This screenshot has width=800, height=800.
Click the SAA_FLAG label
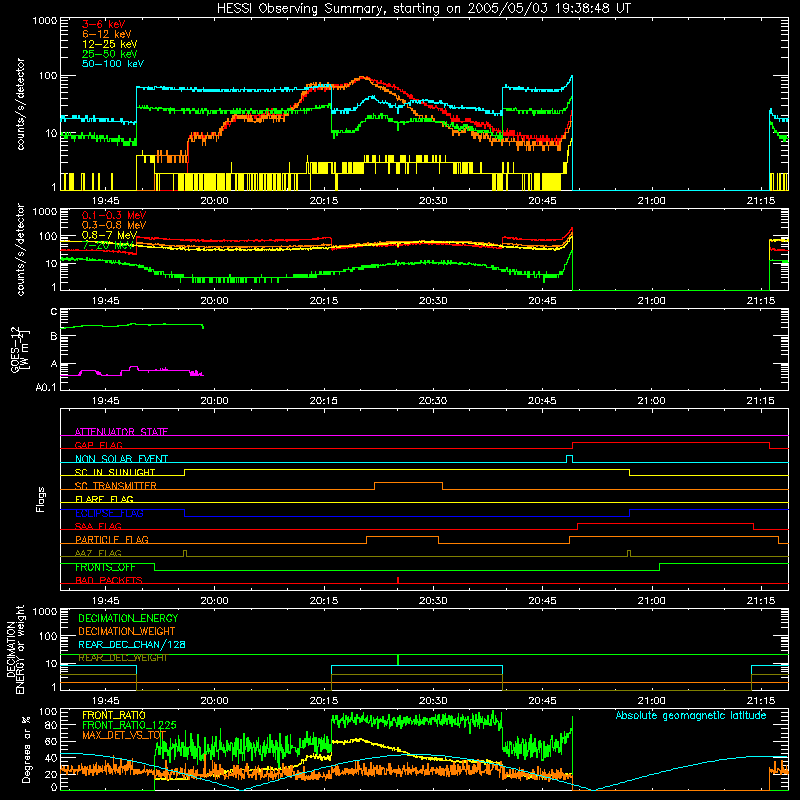[98, 526]
